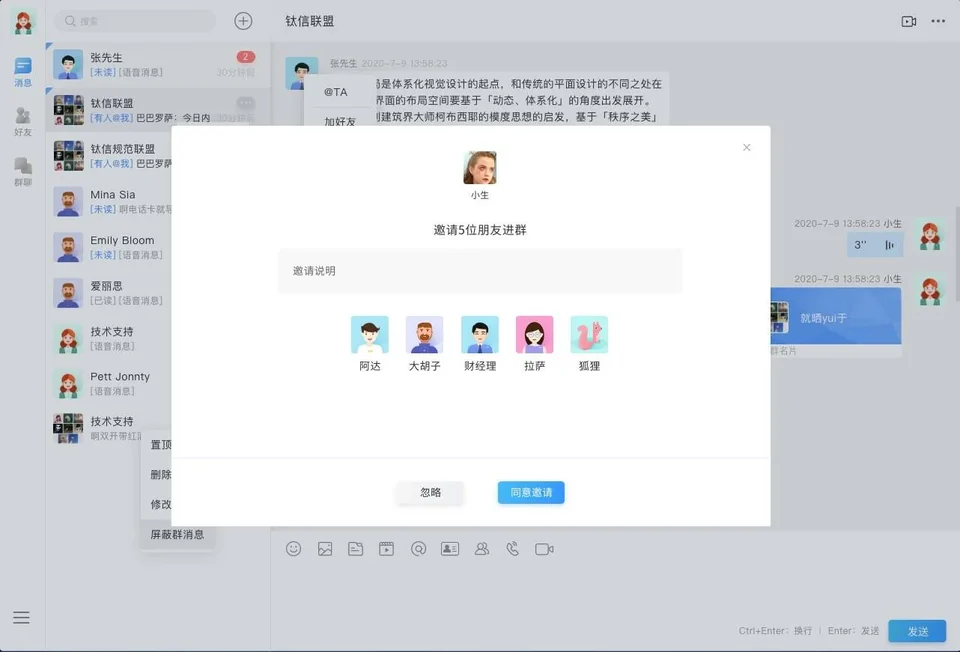The image size is (960, 652).
Task: Open the emoji picker icon
Action: click(293, 549)
